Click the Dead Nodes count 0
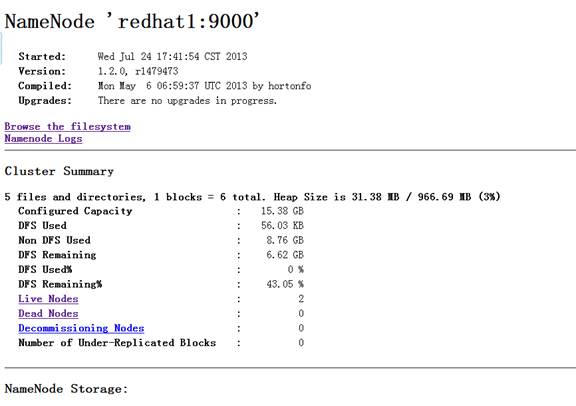The width and height of the screenshot is (576, 406). [301, 313]
